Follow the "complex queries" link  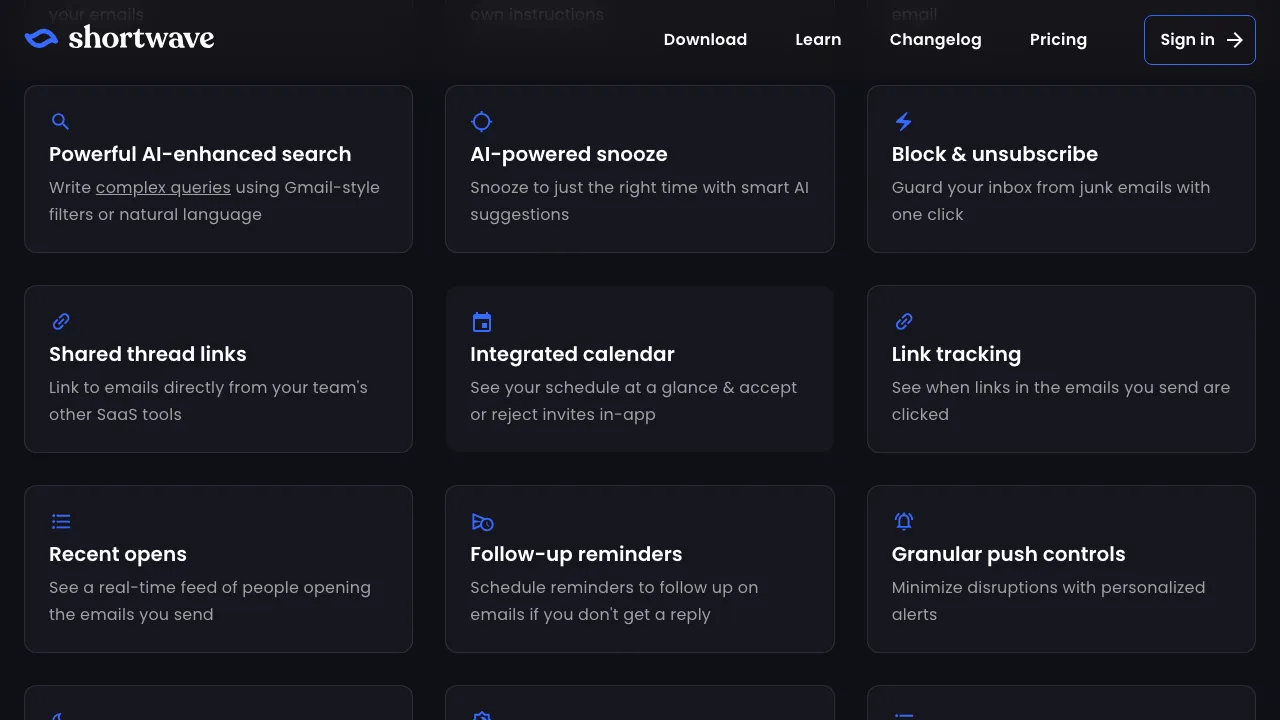pos(163,188)
